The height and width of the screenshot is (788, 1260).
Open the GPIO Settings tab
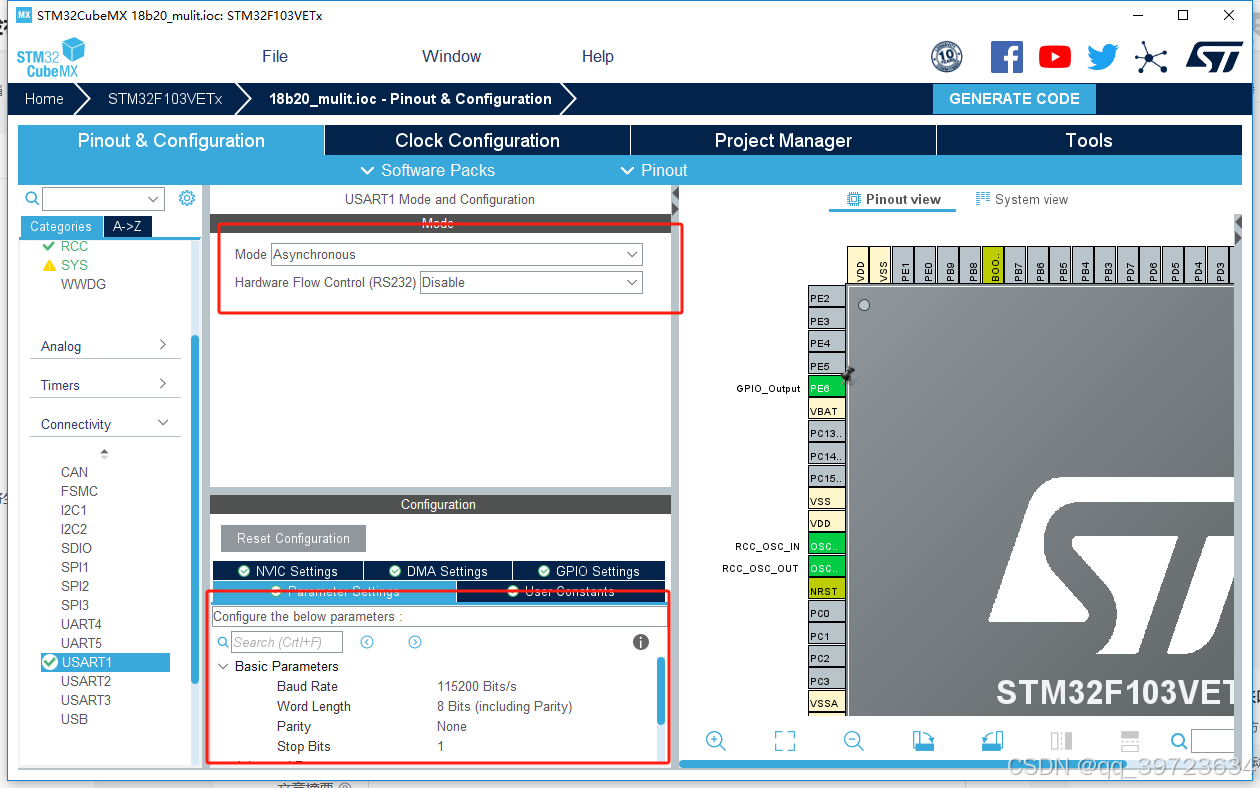pyautogui.click(x=588, y=571)
